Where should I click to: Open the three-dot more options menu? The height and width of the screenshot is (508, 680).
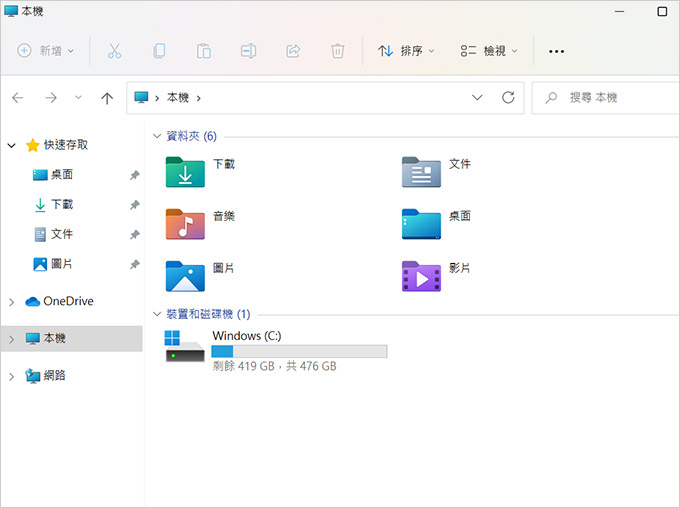tap(556, 52)
